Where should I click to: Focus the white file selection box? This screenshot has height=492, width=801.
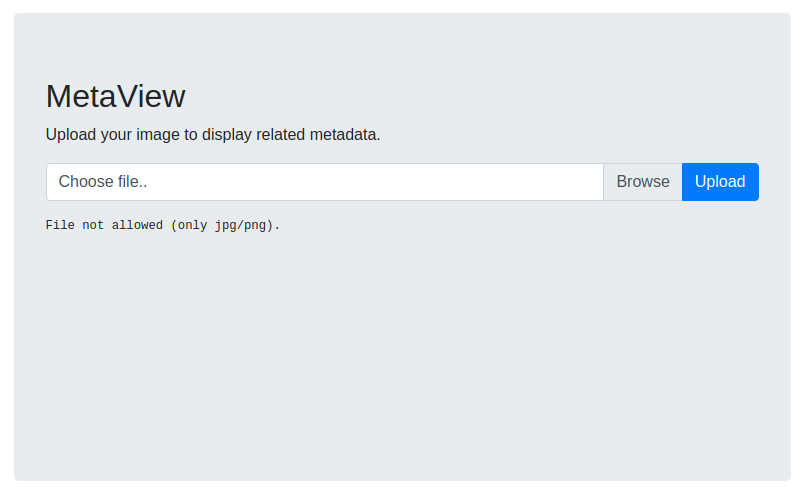coord(325,182)
